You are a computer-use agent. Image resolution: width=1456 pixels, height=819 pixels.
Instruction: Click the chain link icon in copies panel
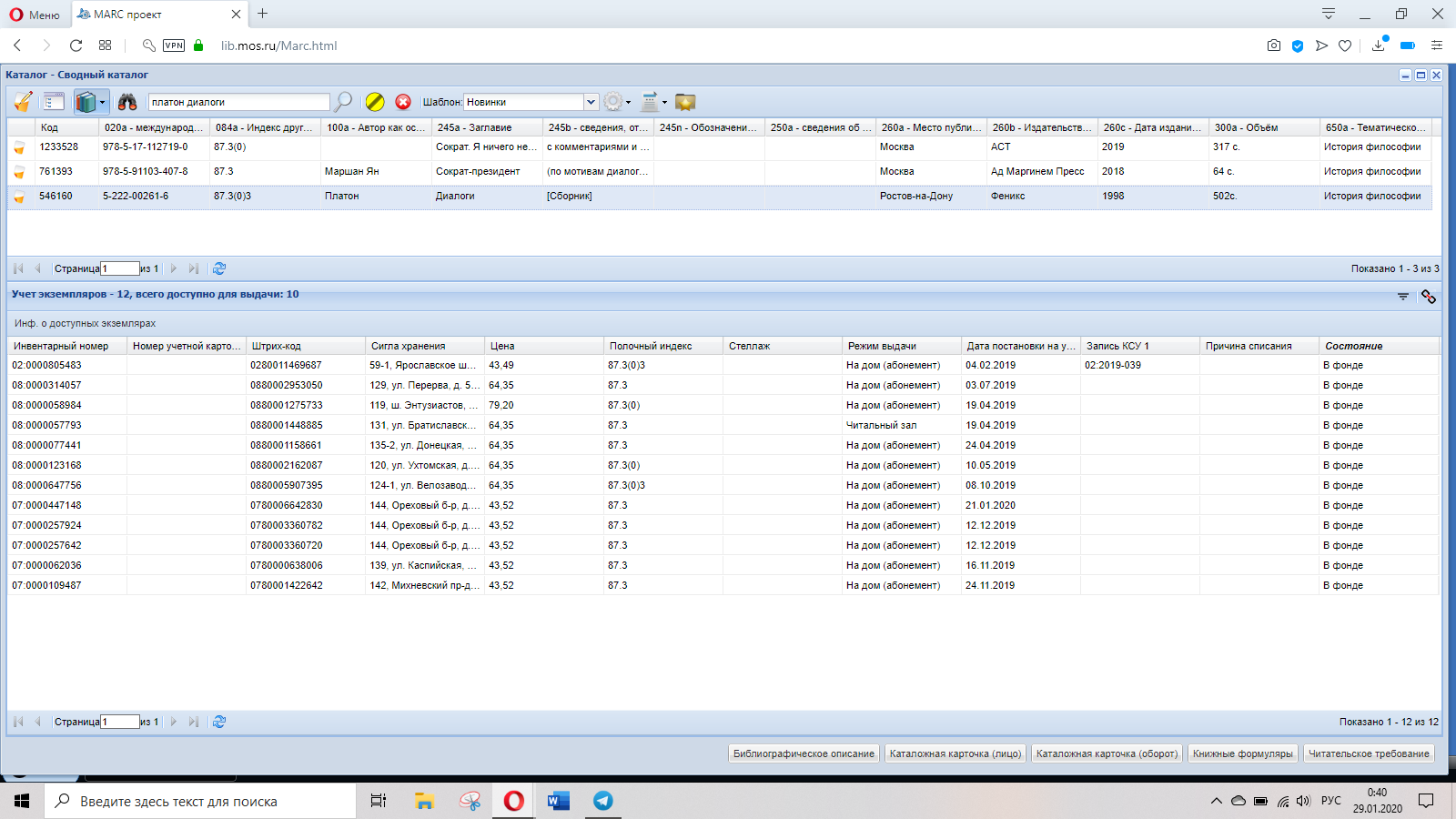1428,297
